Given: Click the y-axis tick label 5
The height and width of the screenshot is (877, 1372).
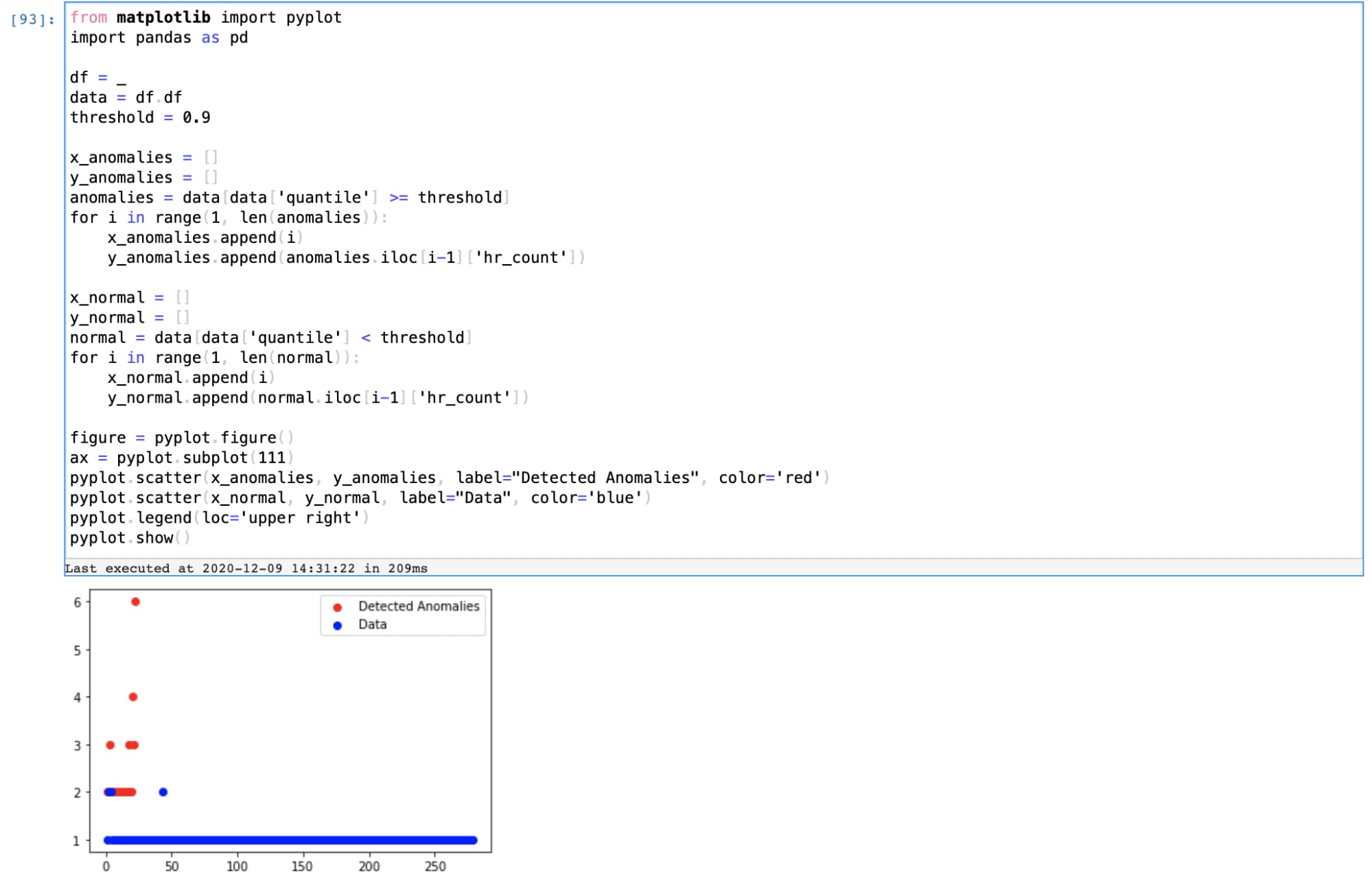Looking at the screenshot, I should click(x=78, y=650).
